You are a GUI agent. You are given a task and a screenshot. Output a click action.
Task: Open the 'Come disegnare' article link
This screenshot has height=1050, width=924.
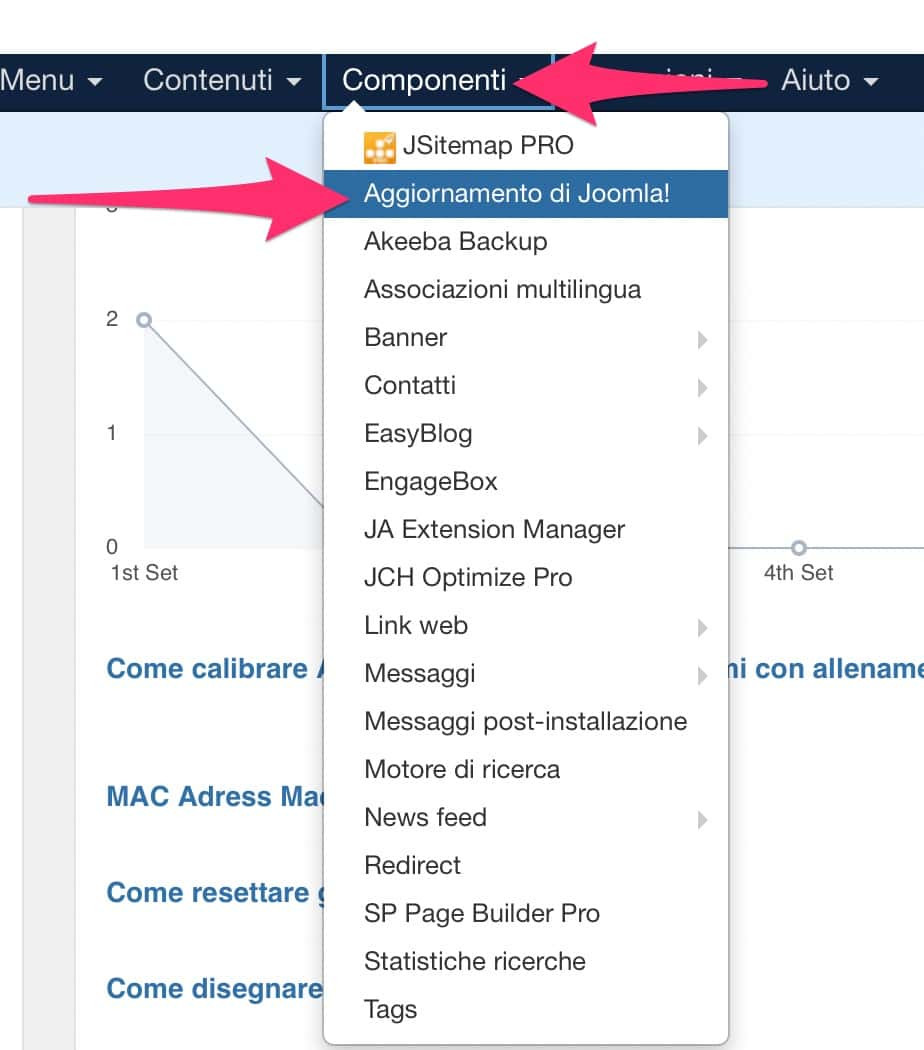pos(214,989)
